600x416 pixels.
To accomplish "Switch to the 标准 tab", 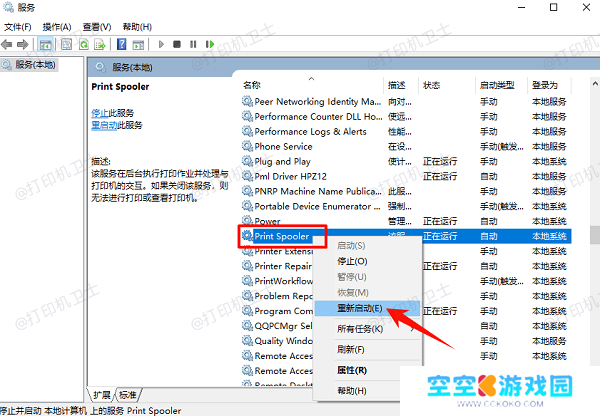I will pos(128,394).
